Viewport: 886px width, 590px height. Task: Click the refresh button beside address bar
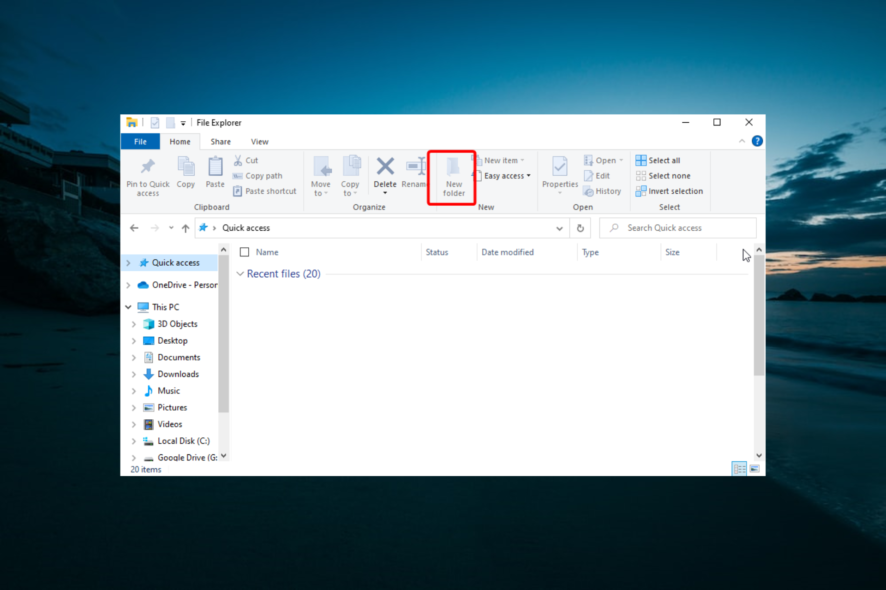[580, 228]
